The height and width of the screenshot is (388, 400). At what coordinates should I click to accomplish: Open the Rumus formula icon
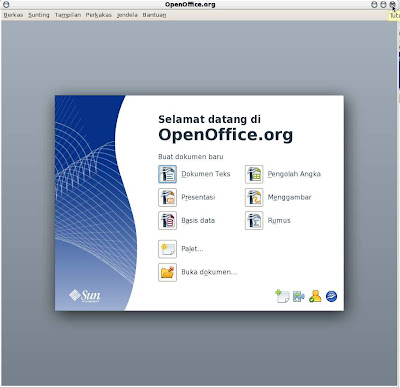pyautogui.click(x=254, y=221)
